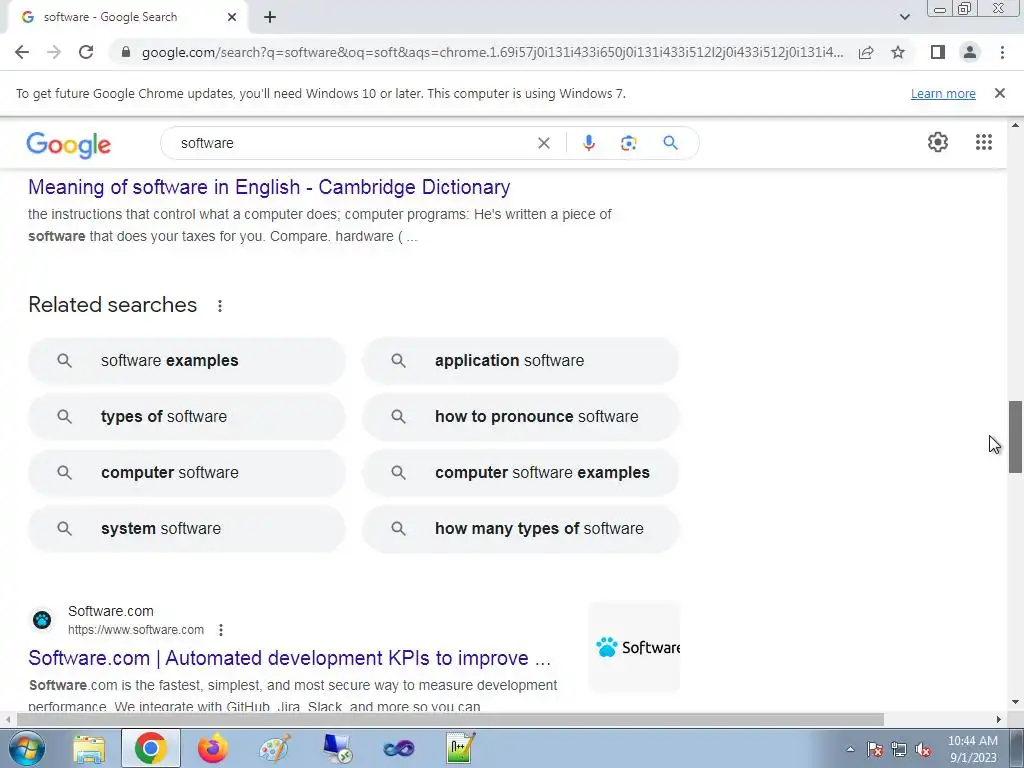The image size is (1024, 768).
Task: Search for software examples
Action: (187, 360)
